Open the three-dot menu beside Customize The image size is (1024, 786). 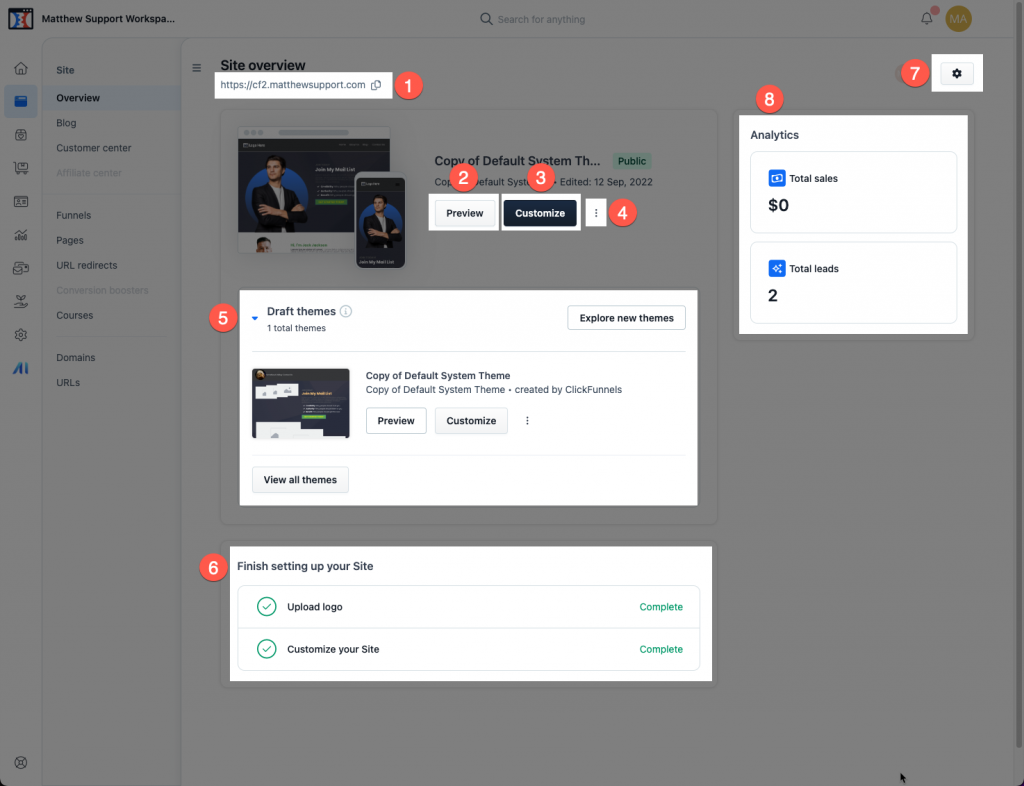pyautogui.click(x=595, y=212)
